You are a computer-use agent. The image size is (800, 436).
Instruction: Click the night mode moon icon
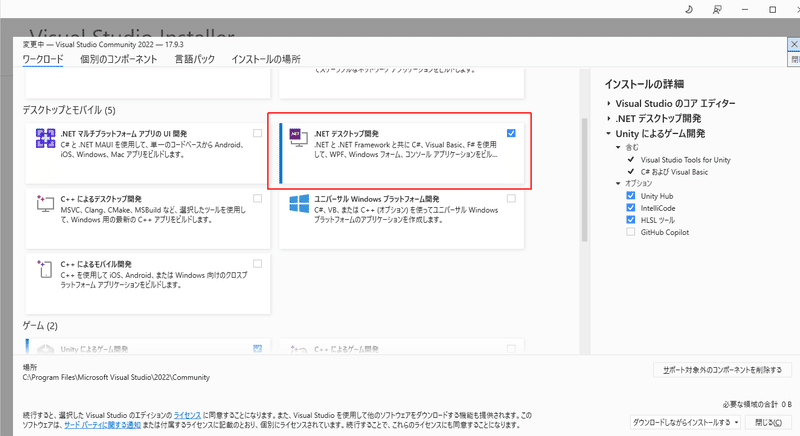[x=689, y=9]
